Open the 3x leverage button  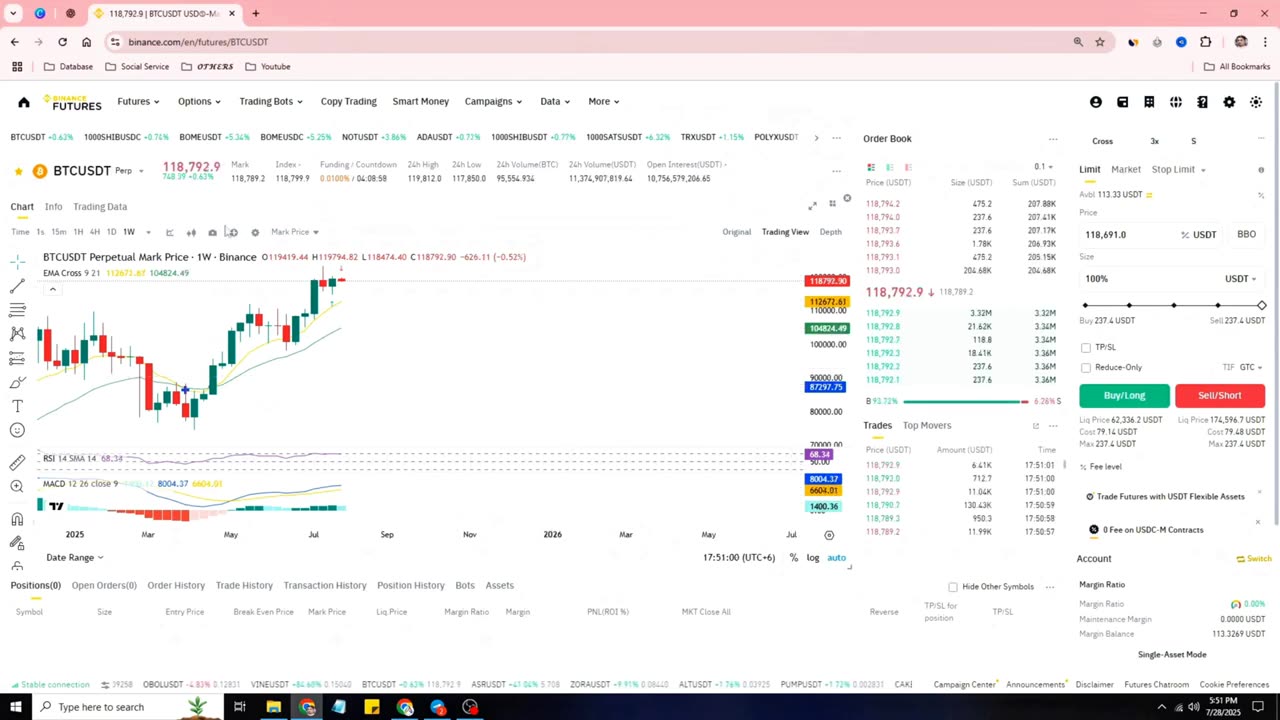pyautogui.click(x=1154, y=142)
